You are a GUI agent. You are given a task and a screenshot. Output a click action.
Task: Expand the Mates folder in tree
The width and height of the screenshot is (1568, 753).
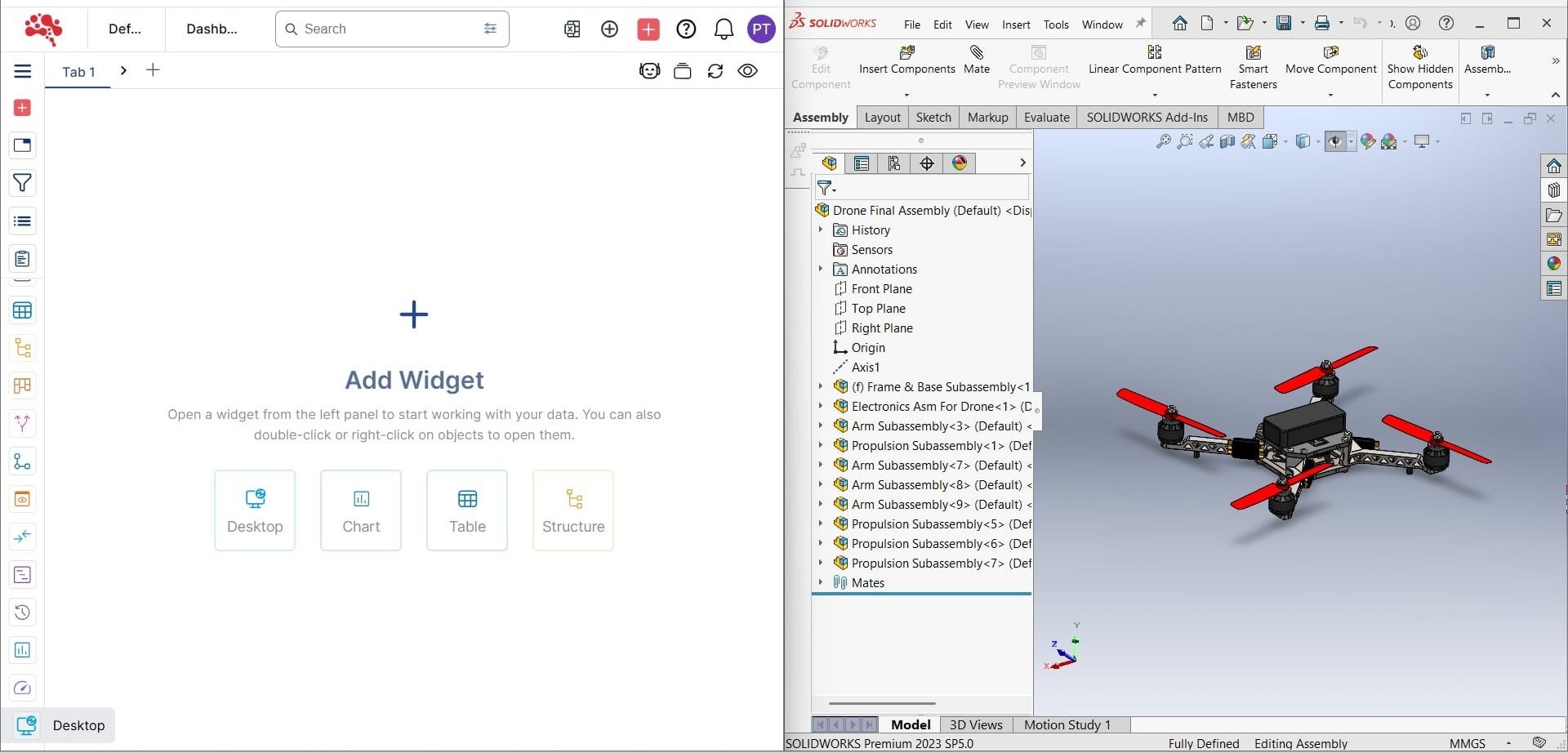821,582
